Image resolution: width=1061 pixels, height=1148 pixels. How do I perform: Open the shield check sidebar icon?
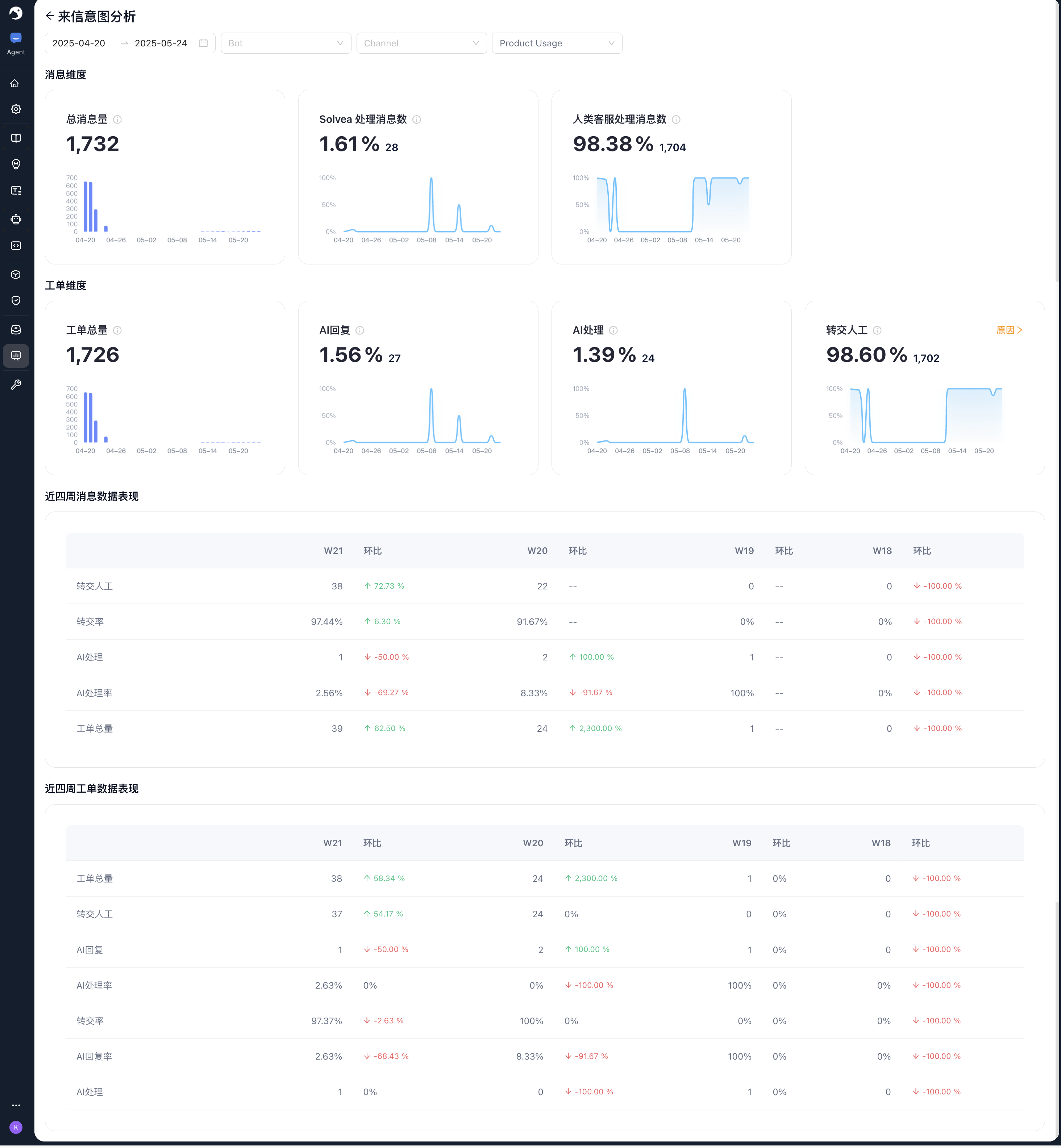pos(16,301)
